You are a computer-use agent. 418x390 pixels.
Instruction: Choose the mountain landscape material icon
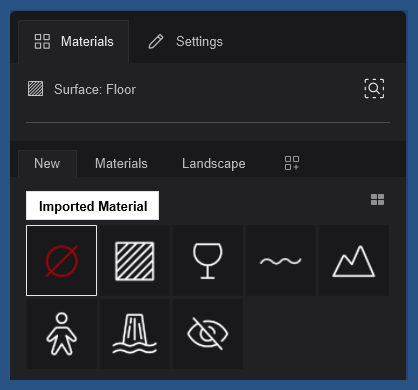[x=354, y=261]
